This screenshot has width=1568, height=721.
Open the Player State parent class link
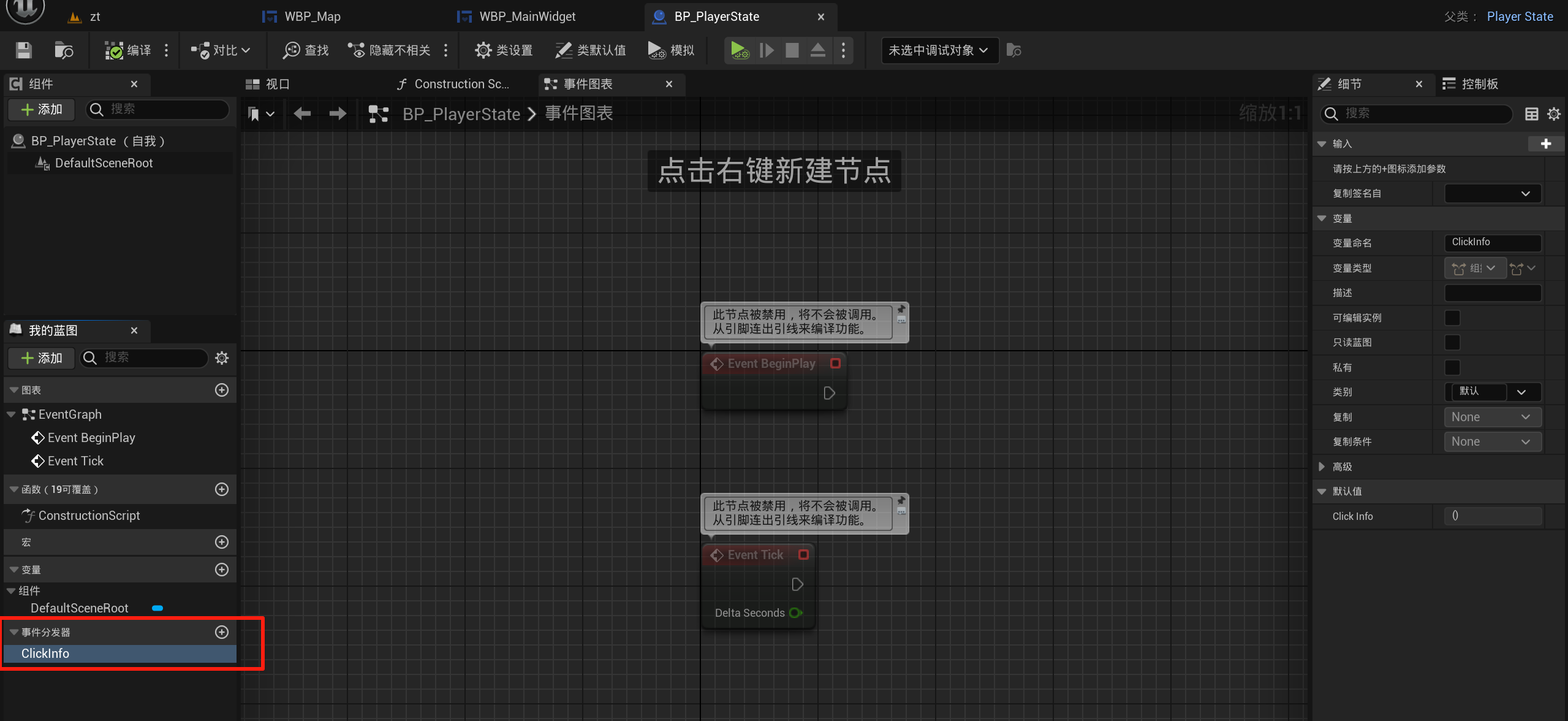point(1520,17)
